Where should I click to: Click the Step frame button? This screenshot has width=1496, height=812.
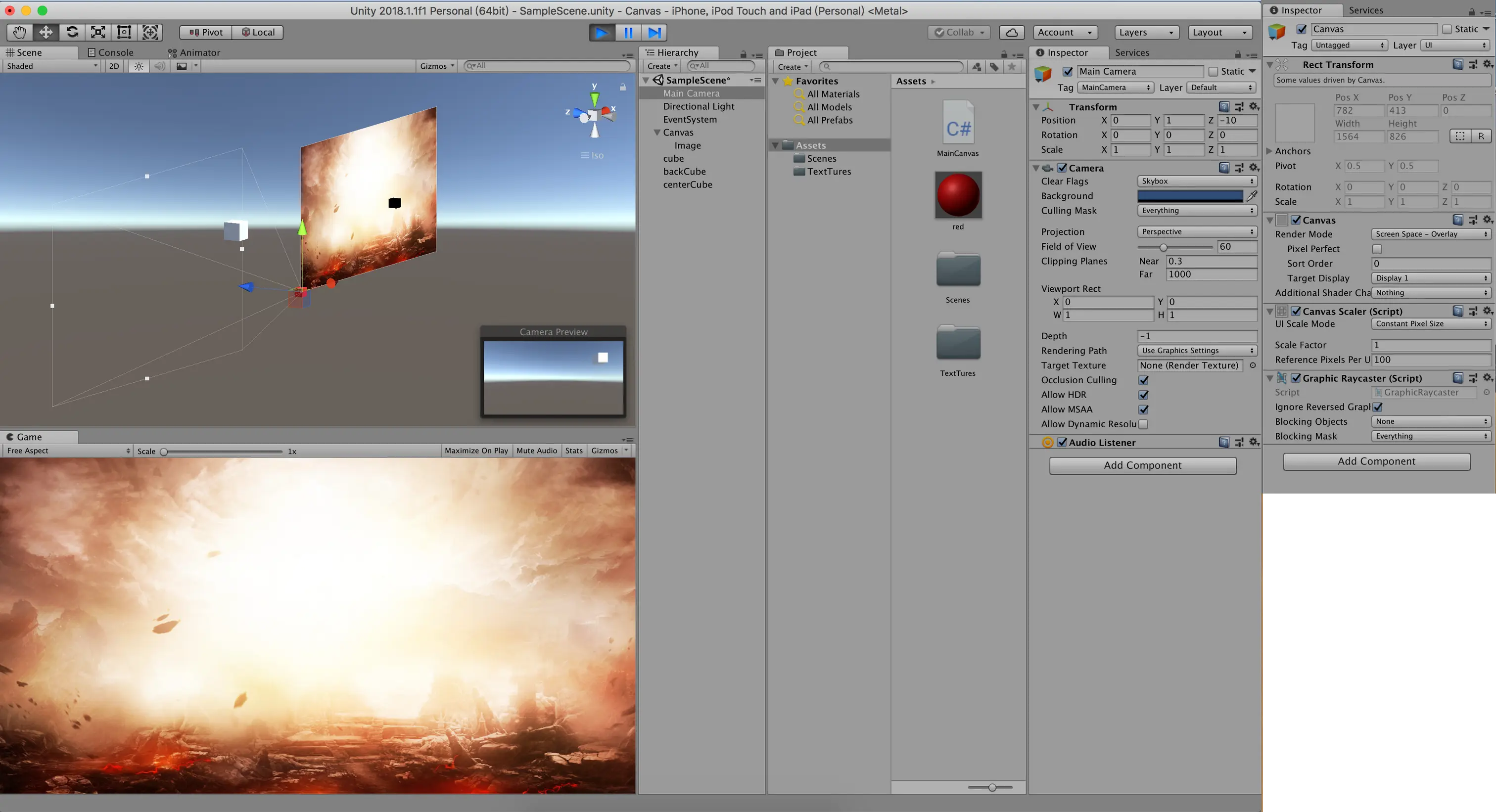point(654,33)
